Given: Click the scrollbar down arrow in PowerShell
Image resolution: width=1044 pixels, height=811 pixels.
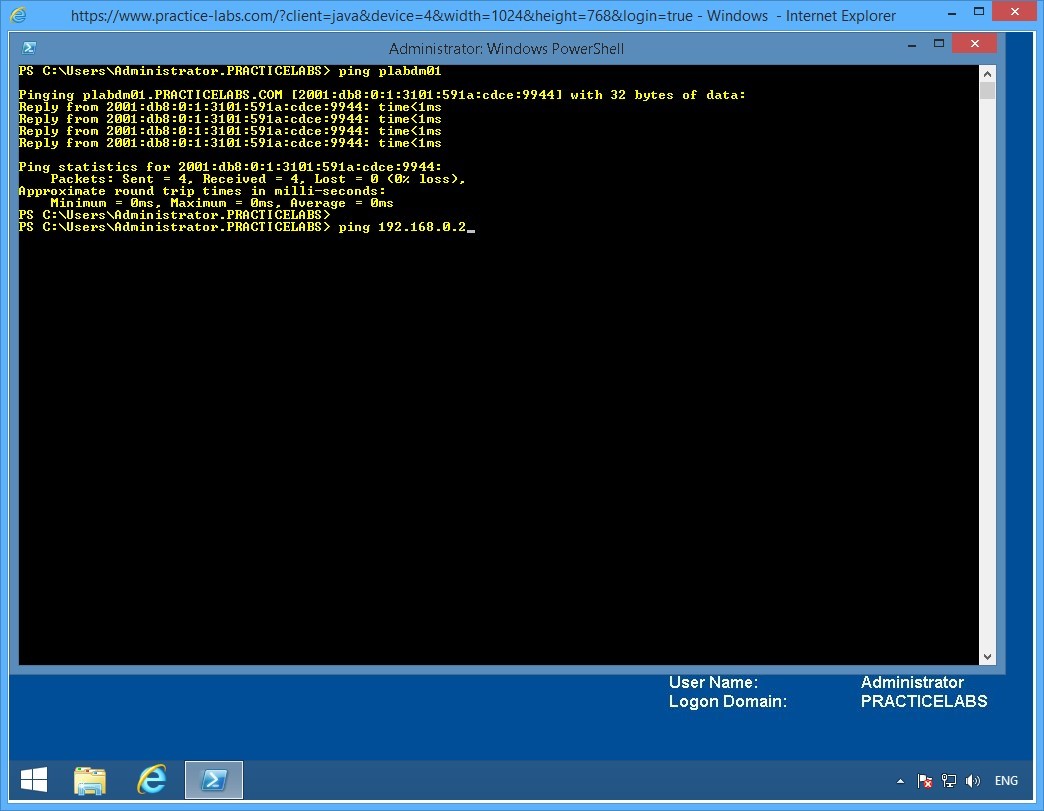Looking at the screenshot, I should [988, 655].
